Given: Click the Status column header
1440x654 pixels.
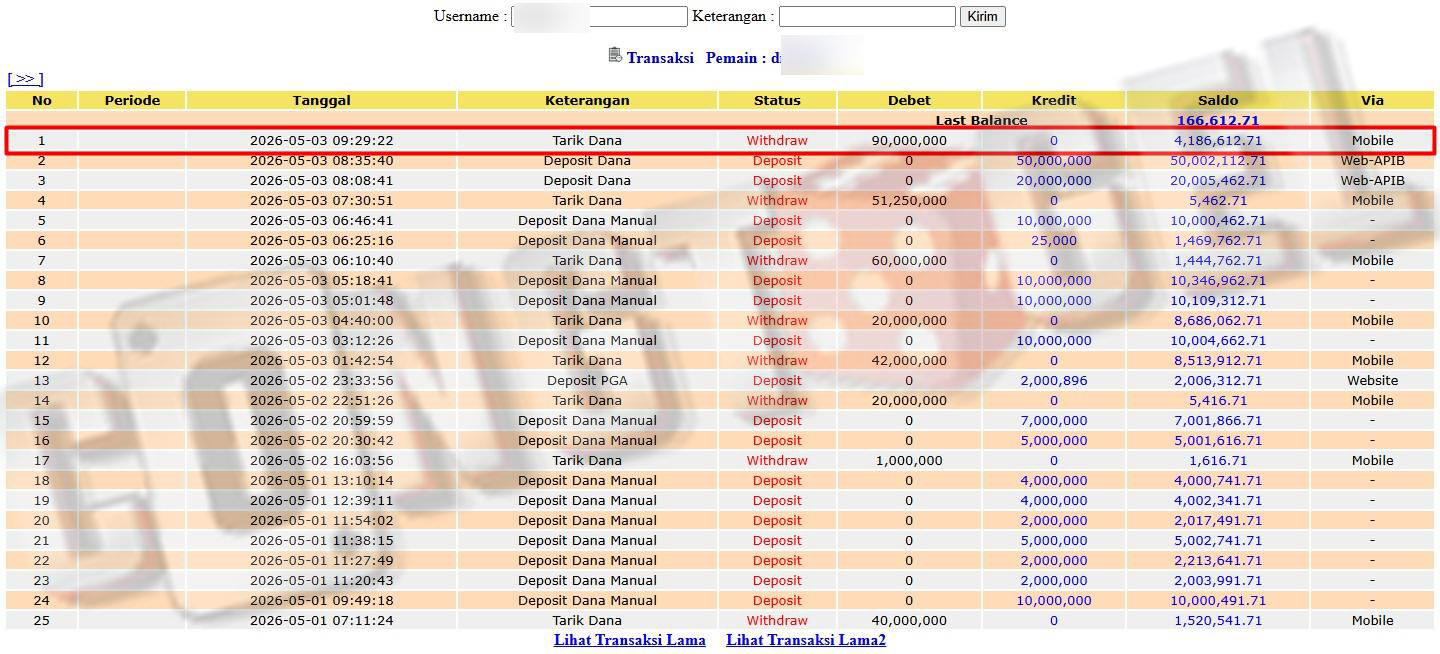Looking at the screenshot, I should (x=777, y=100).
